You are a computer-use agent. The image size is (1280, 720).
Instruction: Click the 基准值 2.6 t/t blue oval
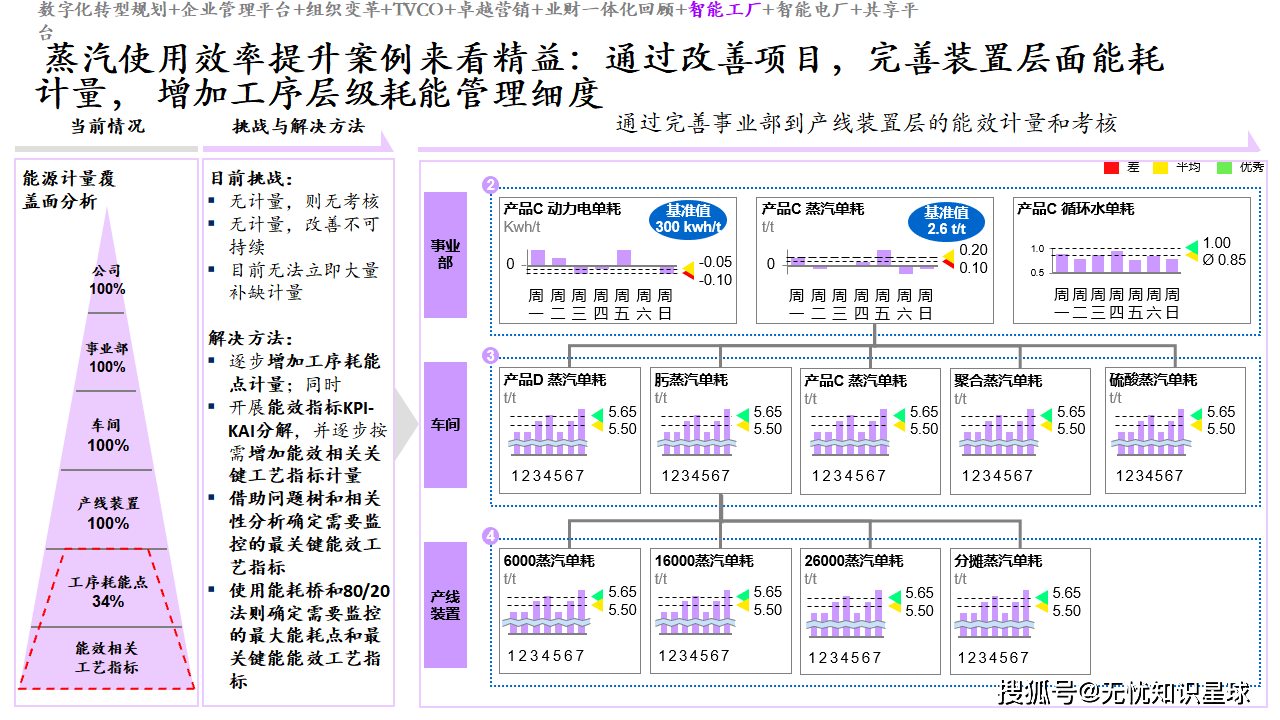tap(946, 221)
